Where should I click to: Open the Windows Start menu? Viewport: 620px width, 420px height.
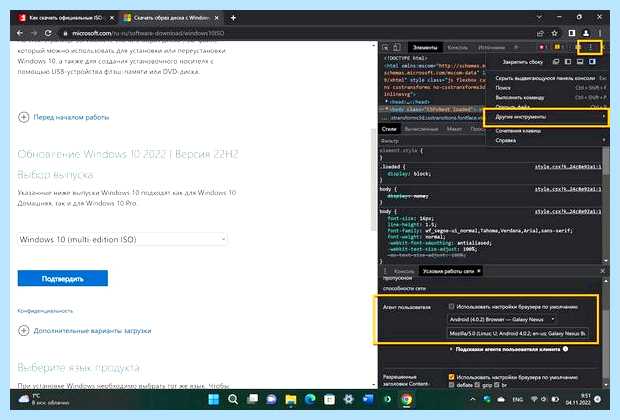(214, 399)
